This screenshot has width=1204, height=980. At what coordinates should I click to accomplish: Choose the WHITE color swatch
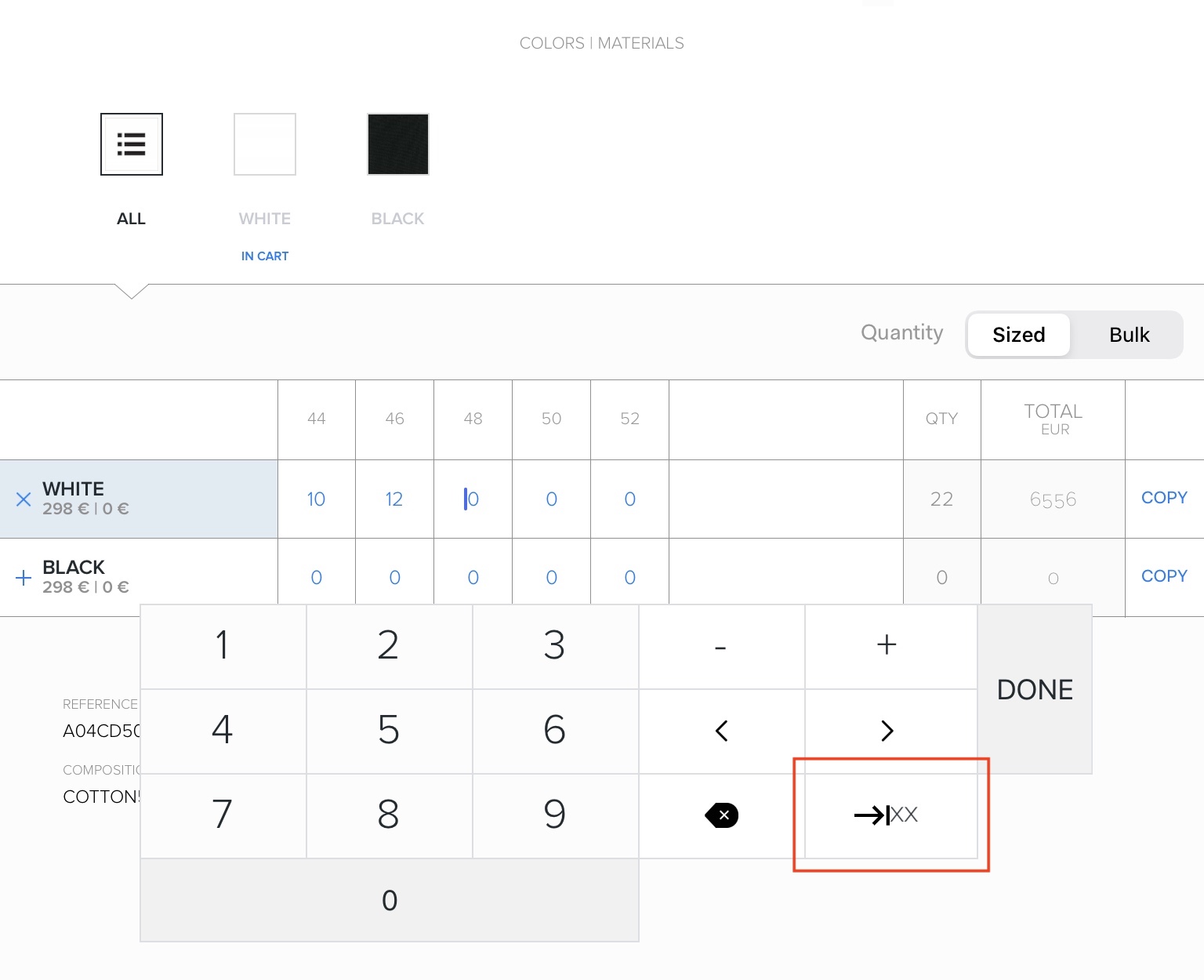(265, 144)
